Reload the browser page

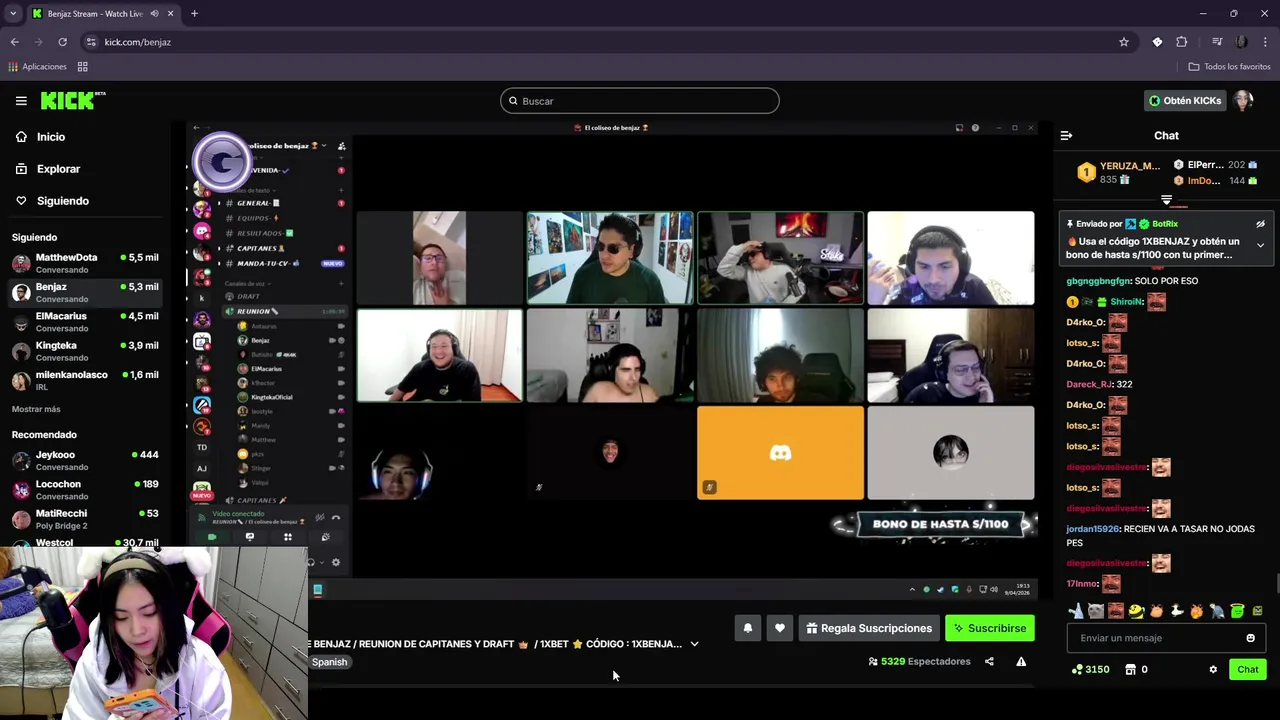pyautogui.click(x=62, y=42)
